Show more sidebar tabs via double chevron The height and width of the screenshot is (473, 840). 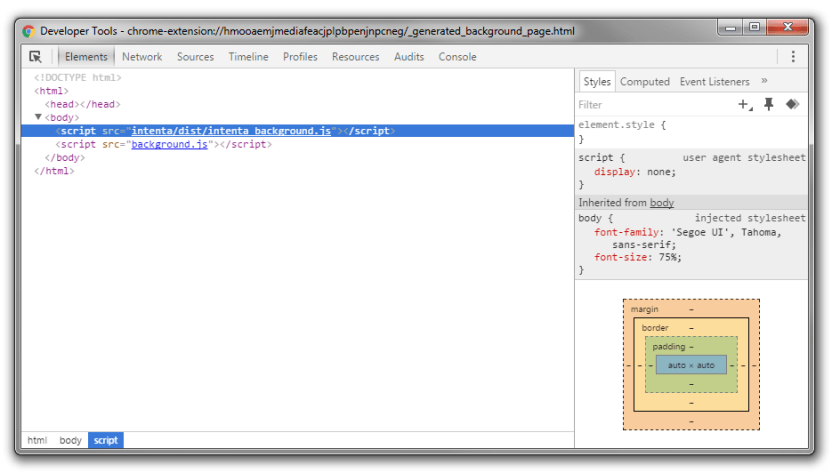click(764, 81)
